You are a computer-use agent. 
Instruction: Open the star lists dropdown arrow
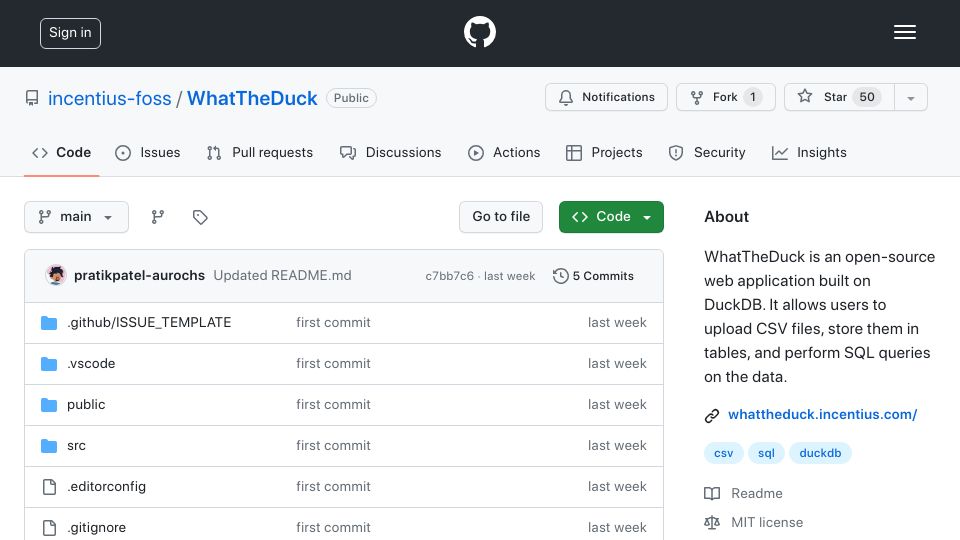click(x=911, y=98)
